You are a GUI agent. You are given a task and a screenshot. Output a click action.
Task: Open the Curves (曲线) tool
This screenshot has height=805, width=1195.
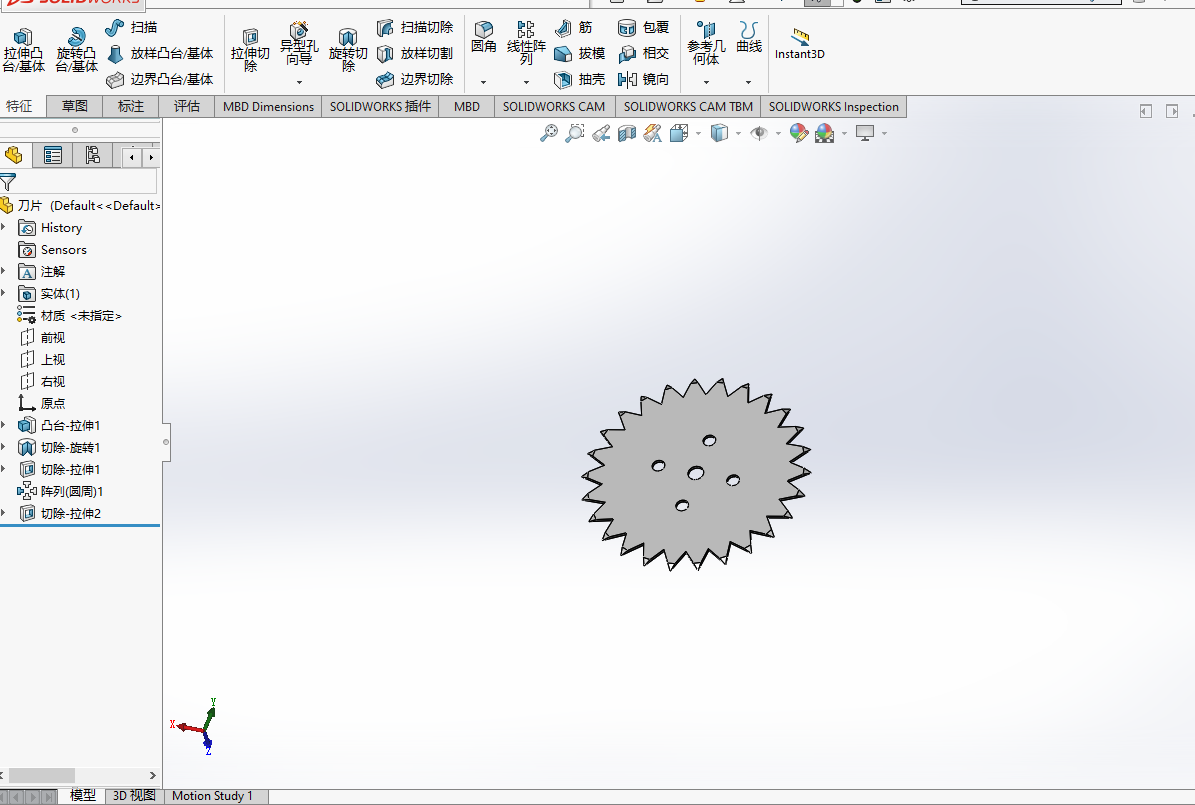point(748,37)
